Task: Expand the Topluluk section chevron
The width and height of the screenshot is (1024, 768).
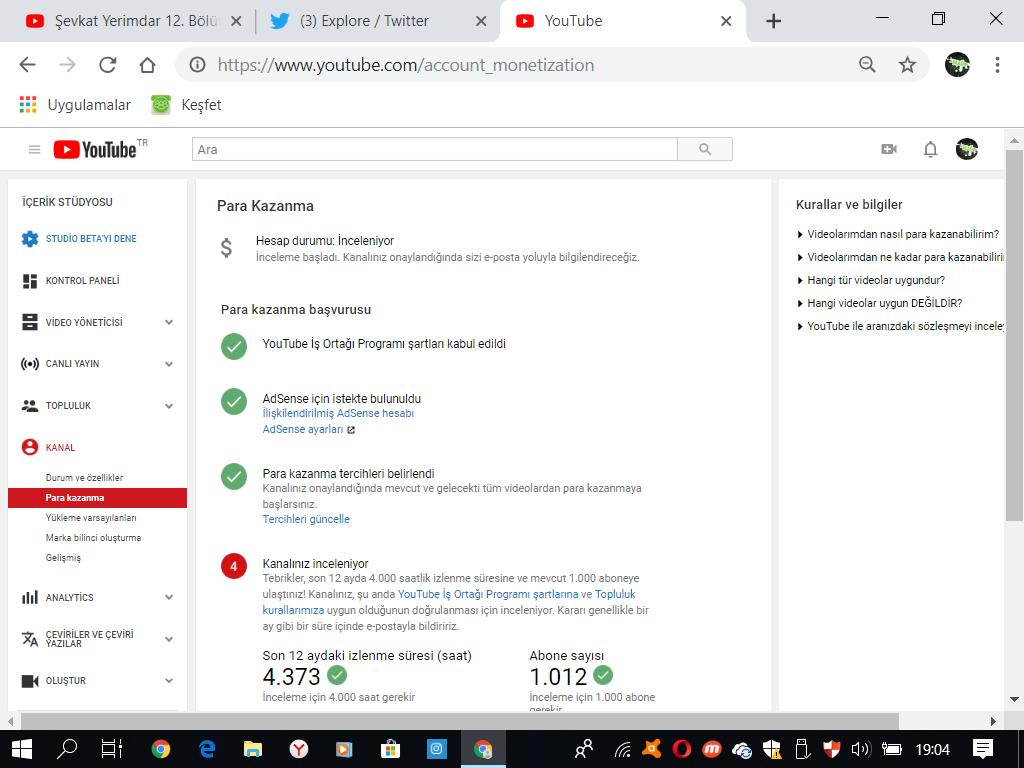Action: point(169,406)
